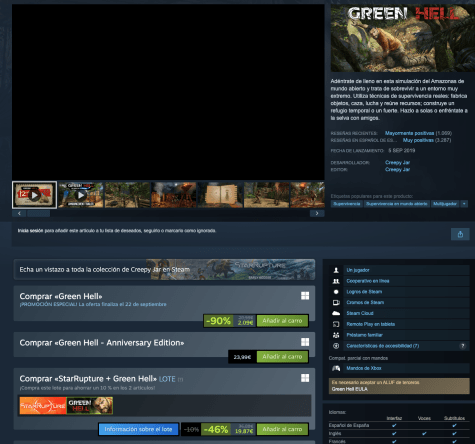Expand more tags with plus button

point(464,204)
